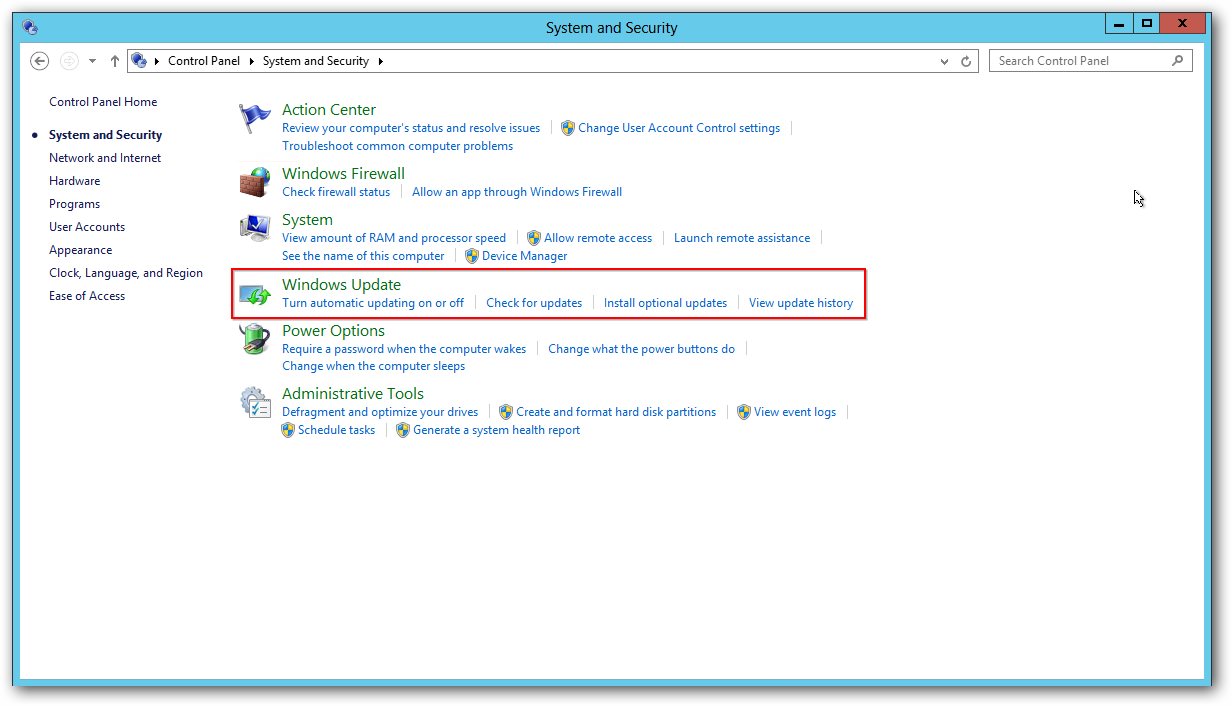This screenshot has height=706, width=1232.
Task: Select User Accounts category in sidebar
Action: click(87, 227)
